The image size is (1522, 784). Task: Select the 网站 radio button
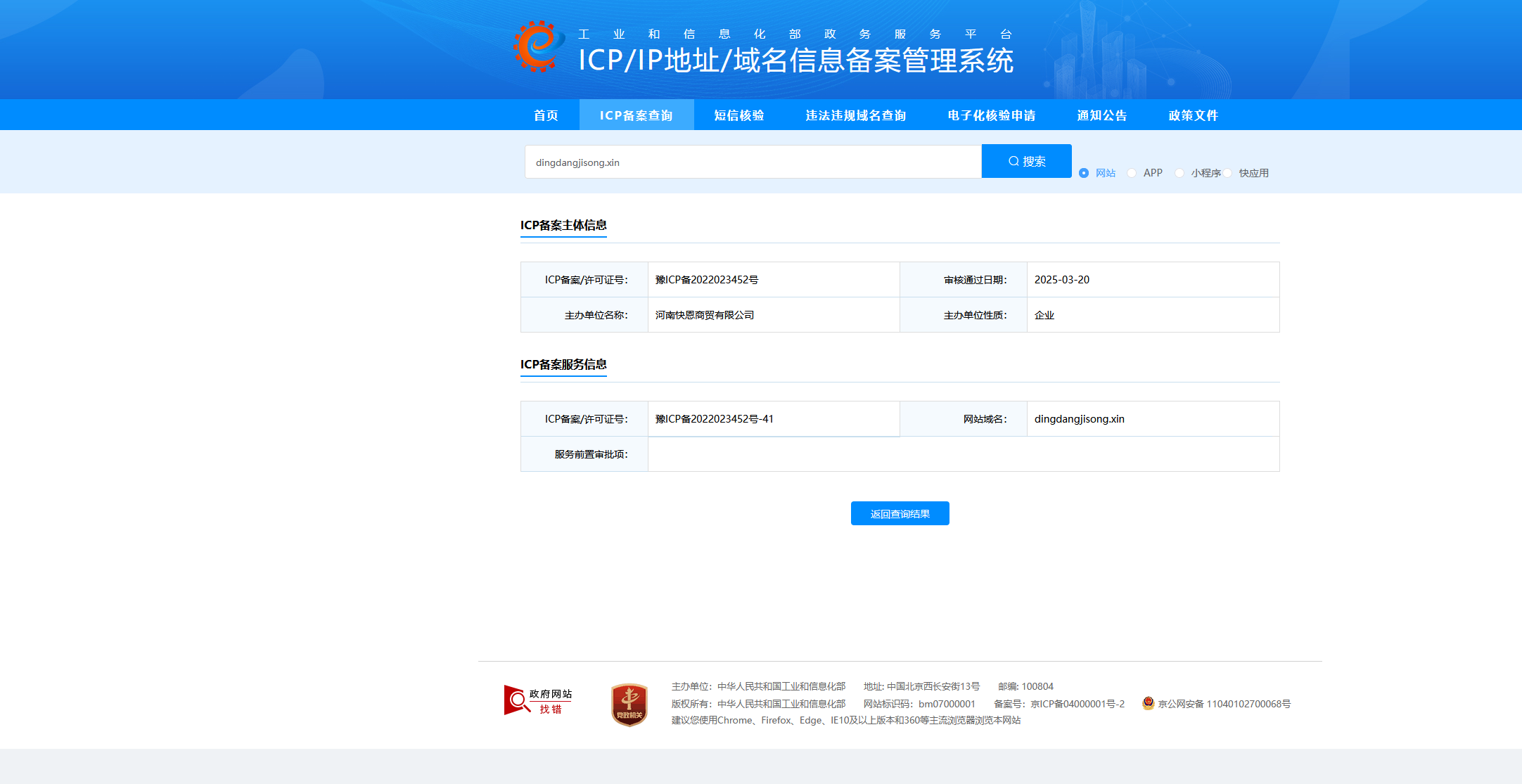tap(1084, 173)
